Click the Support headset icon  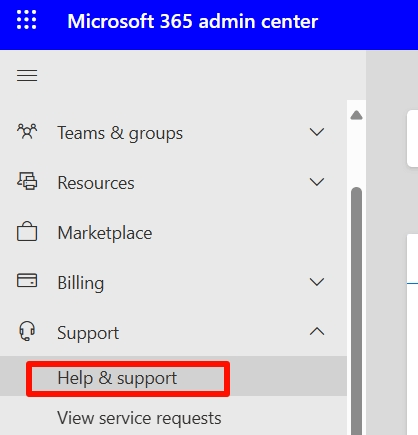(x=27, y=331)
